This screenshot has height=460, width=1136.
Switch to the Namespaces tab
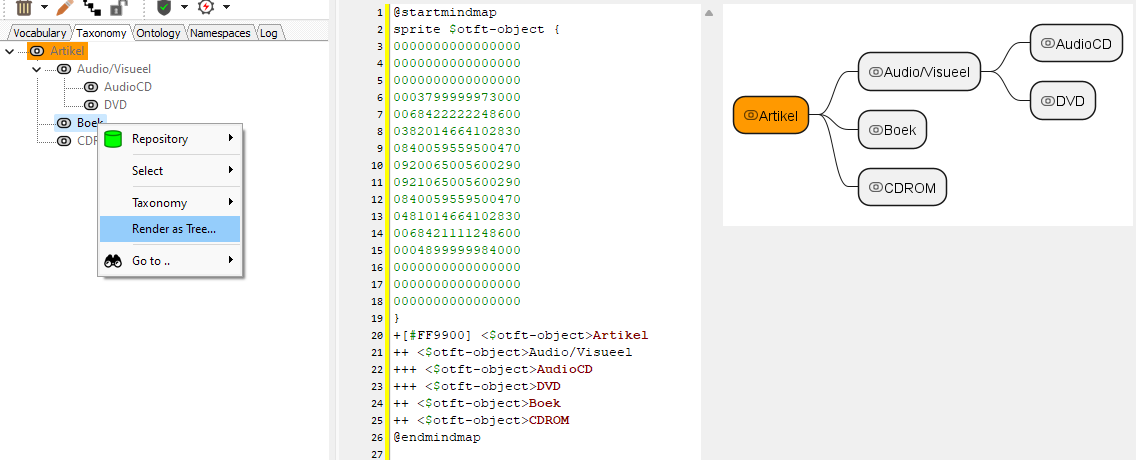(x=221, y=33)
